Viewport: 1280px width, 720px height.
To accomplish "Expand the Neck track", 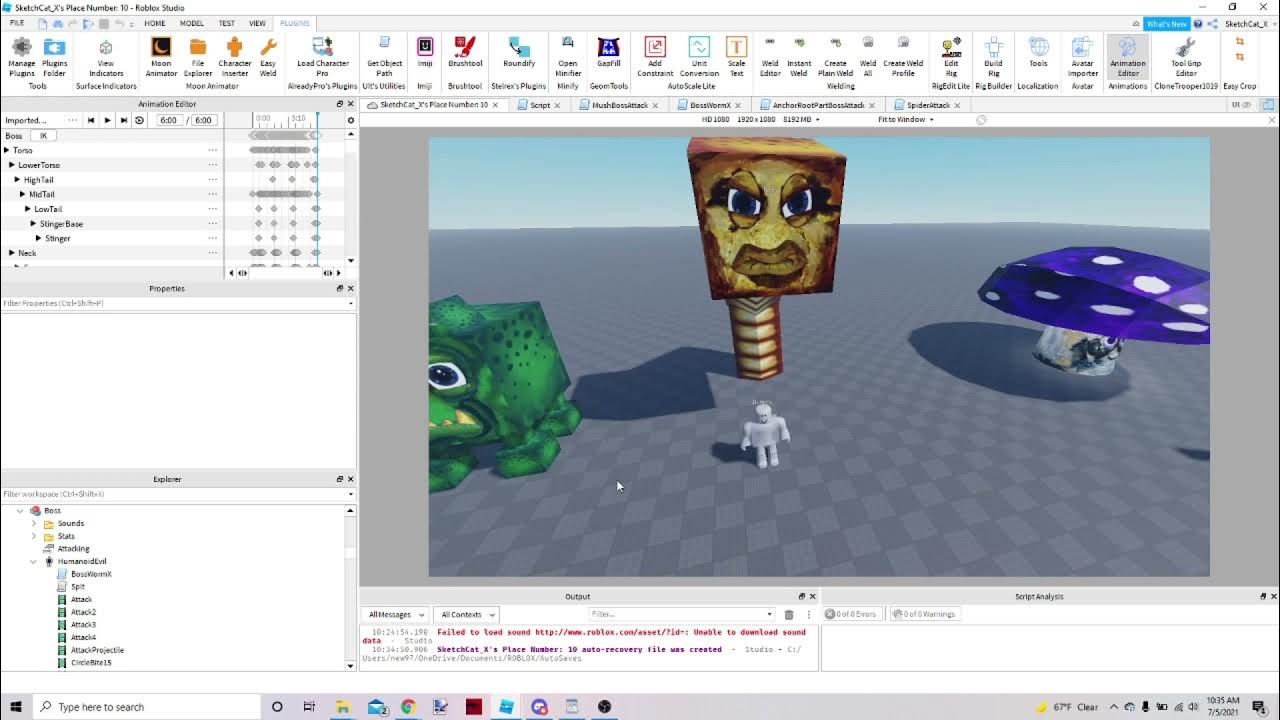I will [11, 253].
